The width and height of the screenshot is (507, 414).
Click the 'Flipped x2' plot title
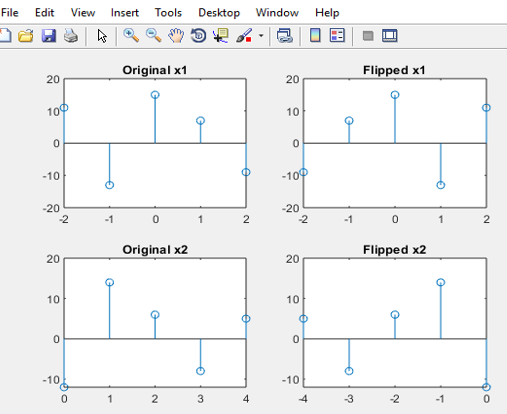point(394,250)
